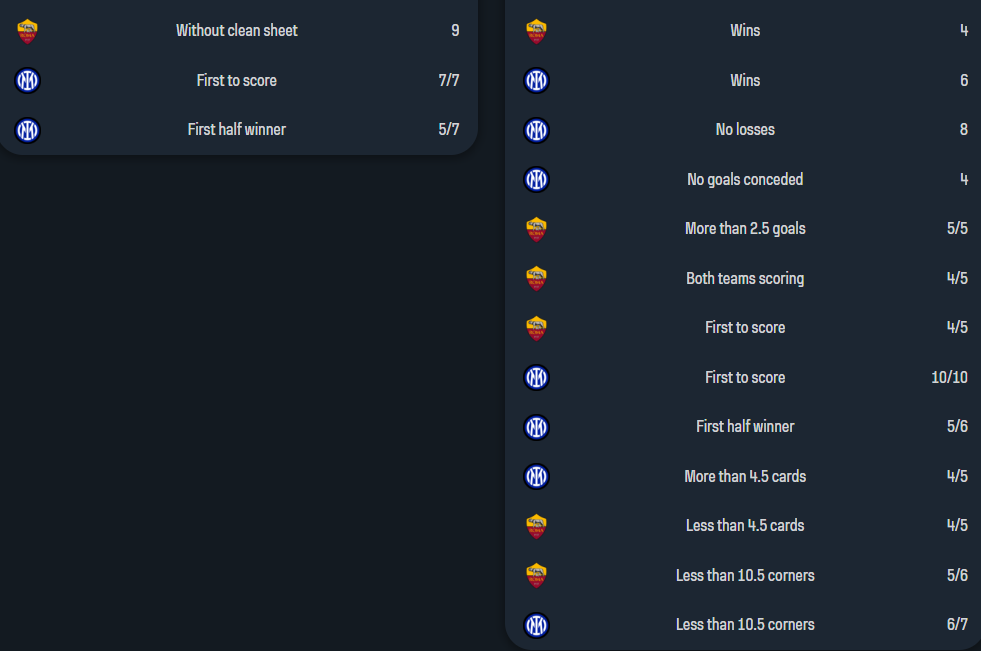Click Inter crest beside First to score 7/7
981x651 pixels.
coord(28,80)
